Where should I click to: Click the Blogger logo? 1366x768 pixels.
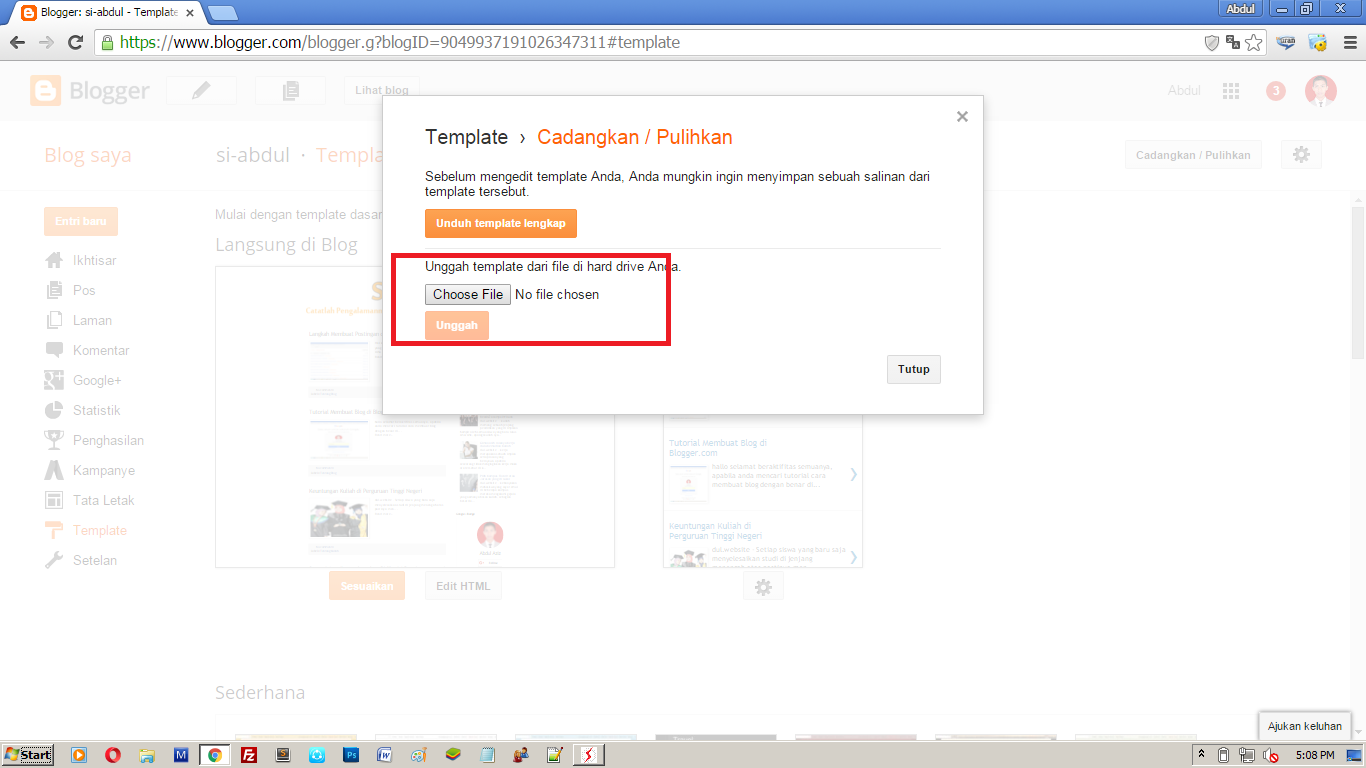click(x=90, y=91)
